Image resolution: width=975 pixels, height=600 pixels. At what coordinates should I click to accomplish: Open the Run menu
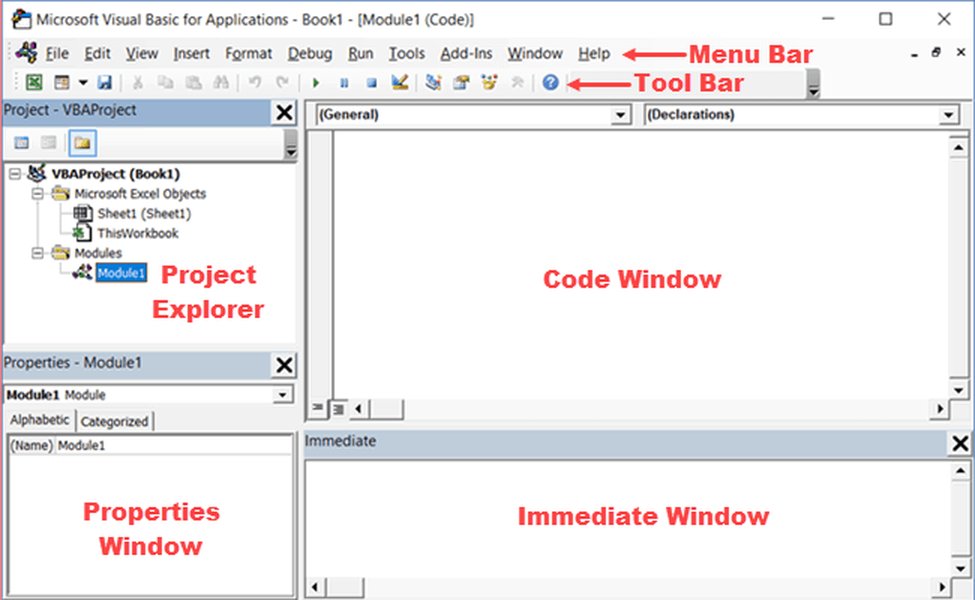[x=361, y=53]
